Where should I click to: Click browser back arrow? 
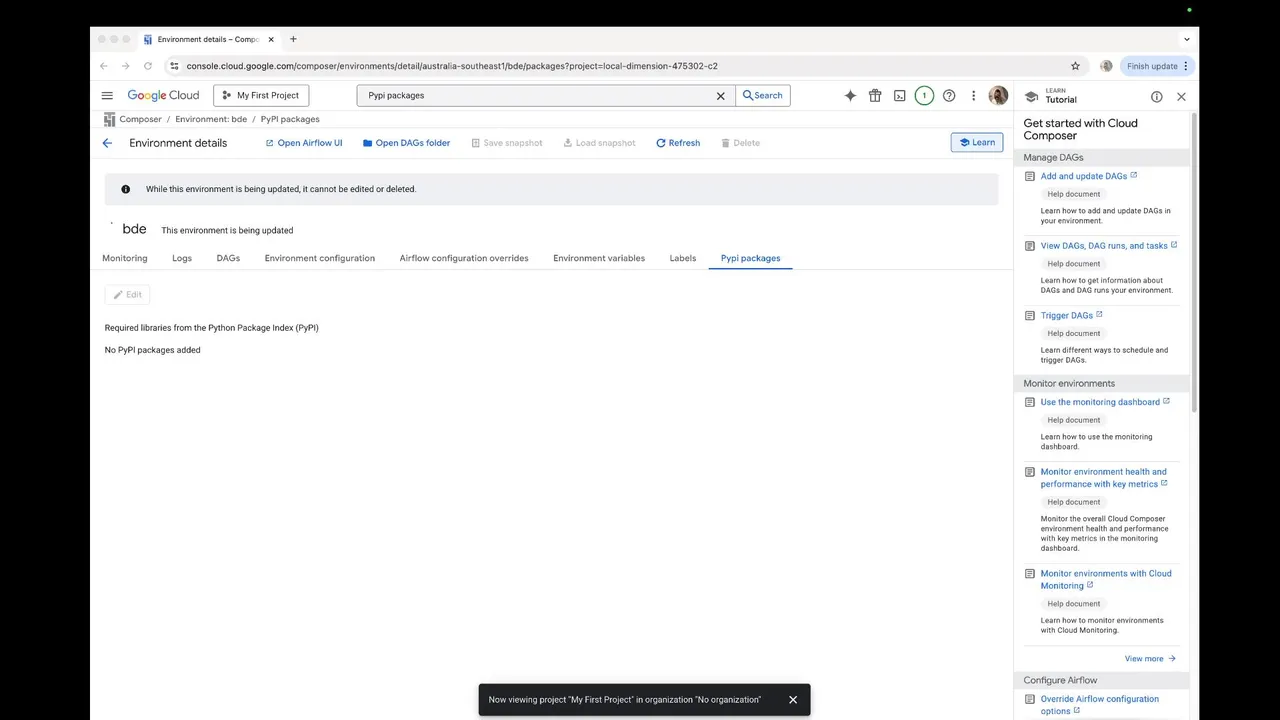(104, 66)
